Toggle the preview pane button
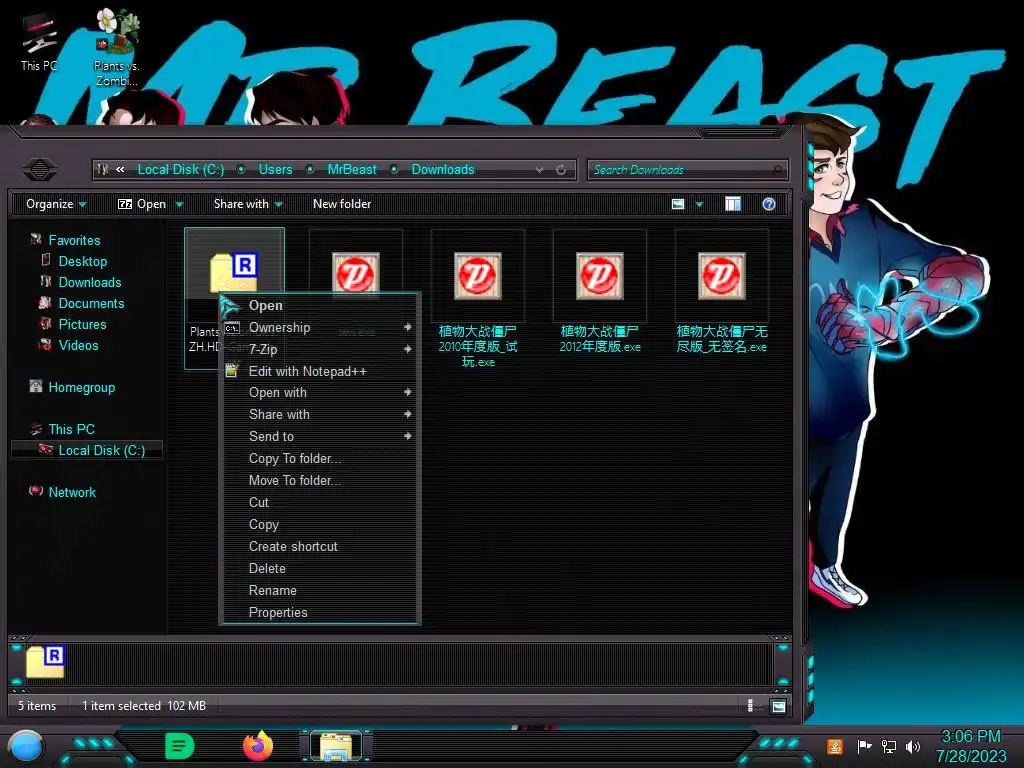Screen dimensions: 1024x768 tap(733, 204)
